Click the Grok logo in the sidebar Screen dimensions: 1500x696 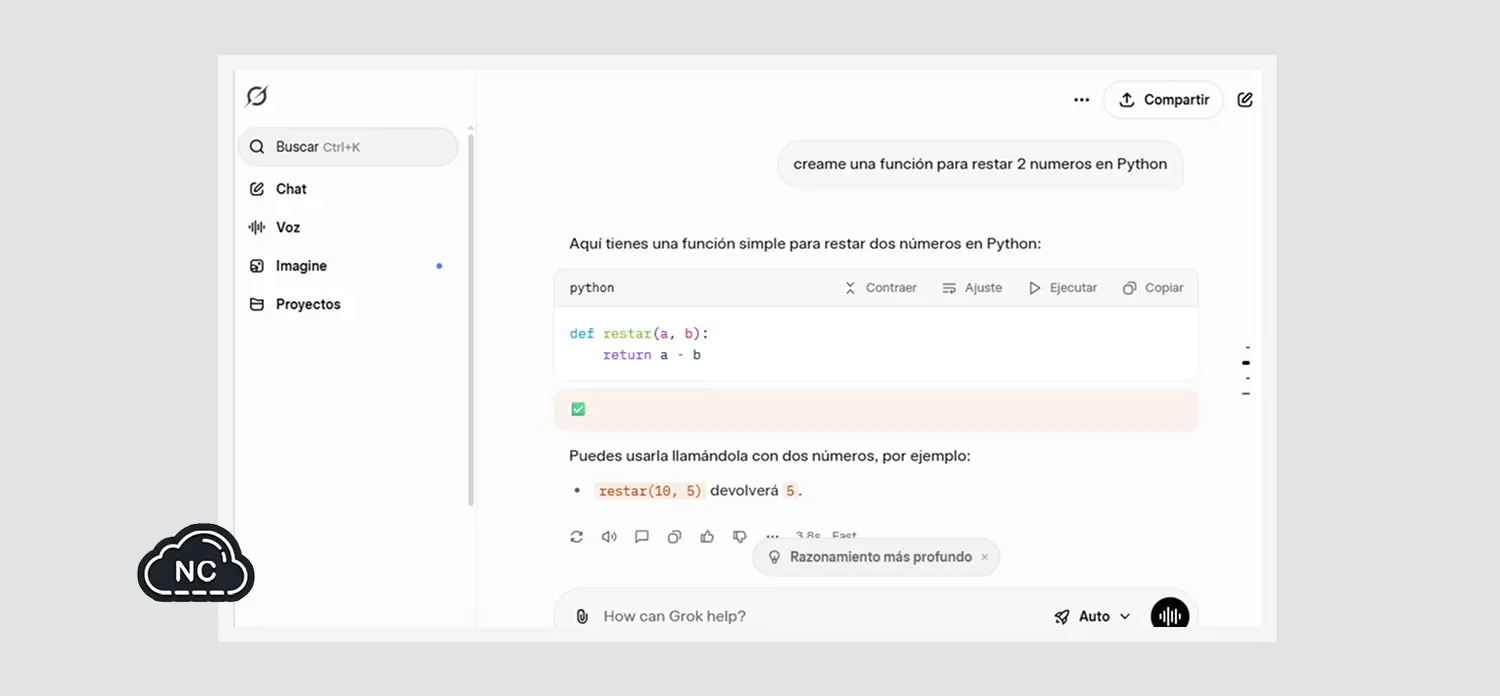click(x=257, y=97)
